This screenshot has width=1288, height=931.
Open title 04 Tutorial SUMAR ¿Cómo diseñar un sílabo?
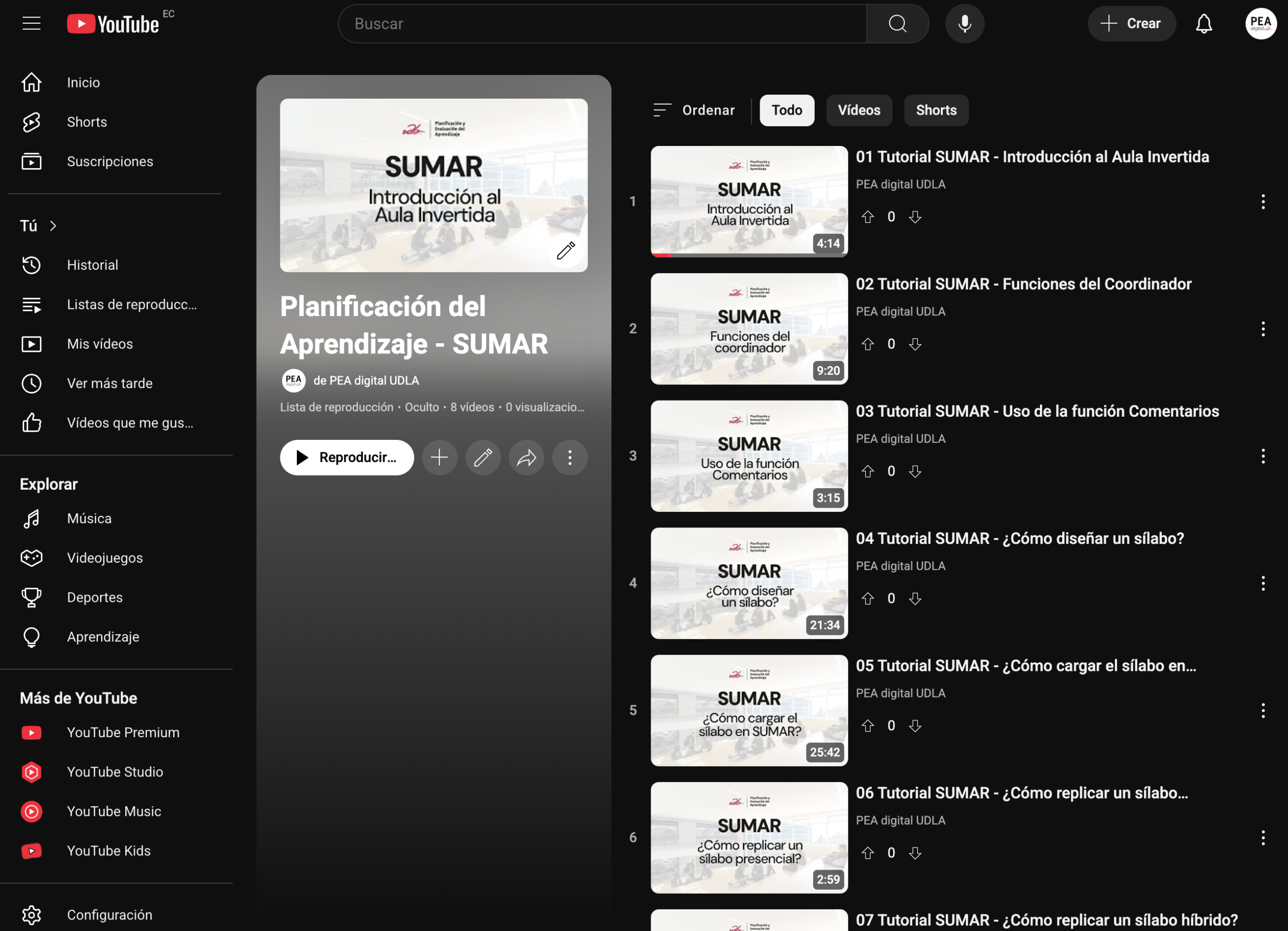point(1019,538)
